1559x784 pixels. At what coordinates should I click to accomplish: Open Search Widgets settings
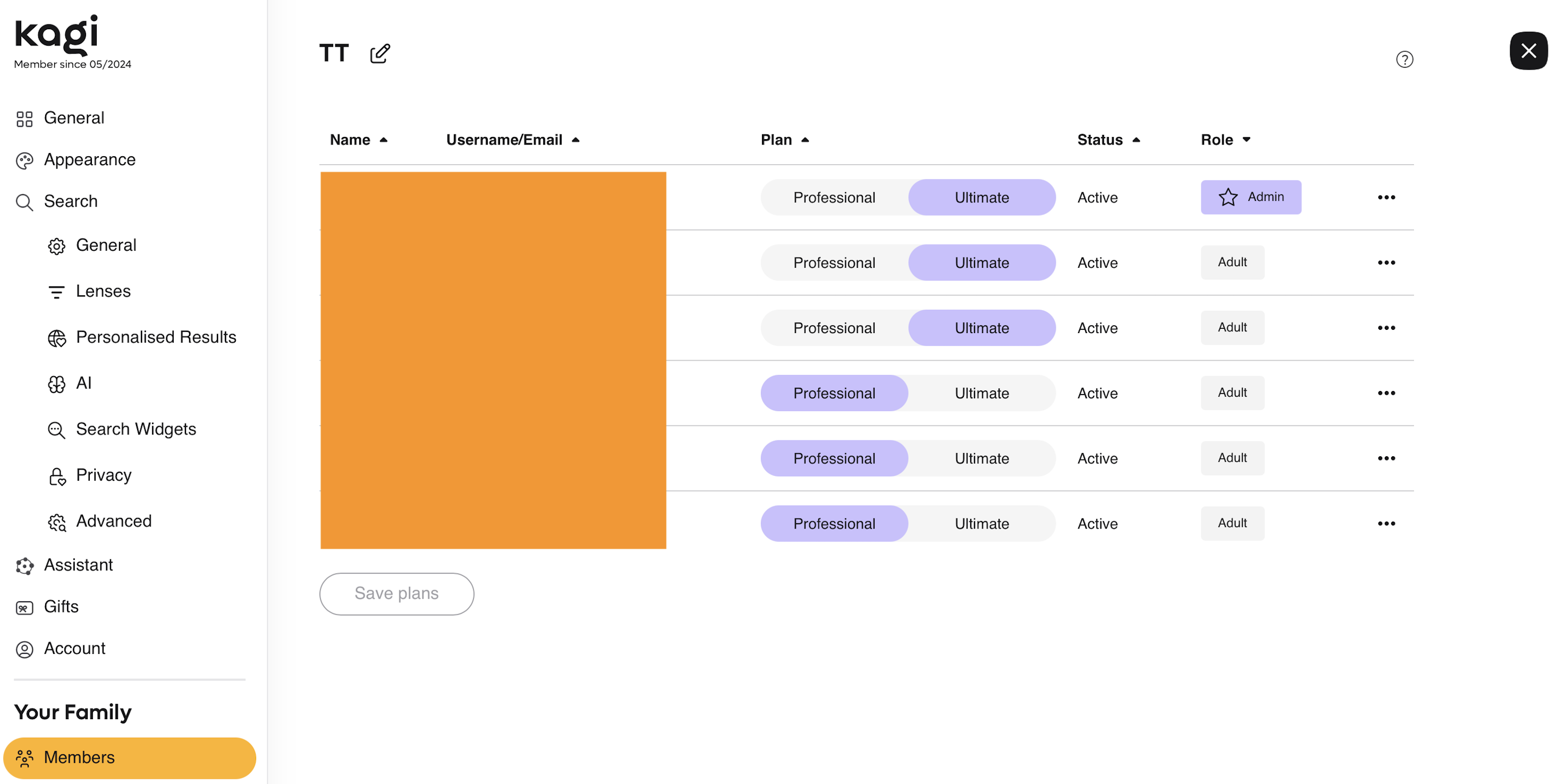(135, 430)
